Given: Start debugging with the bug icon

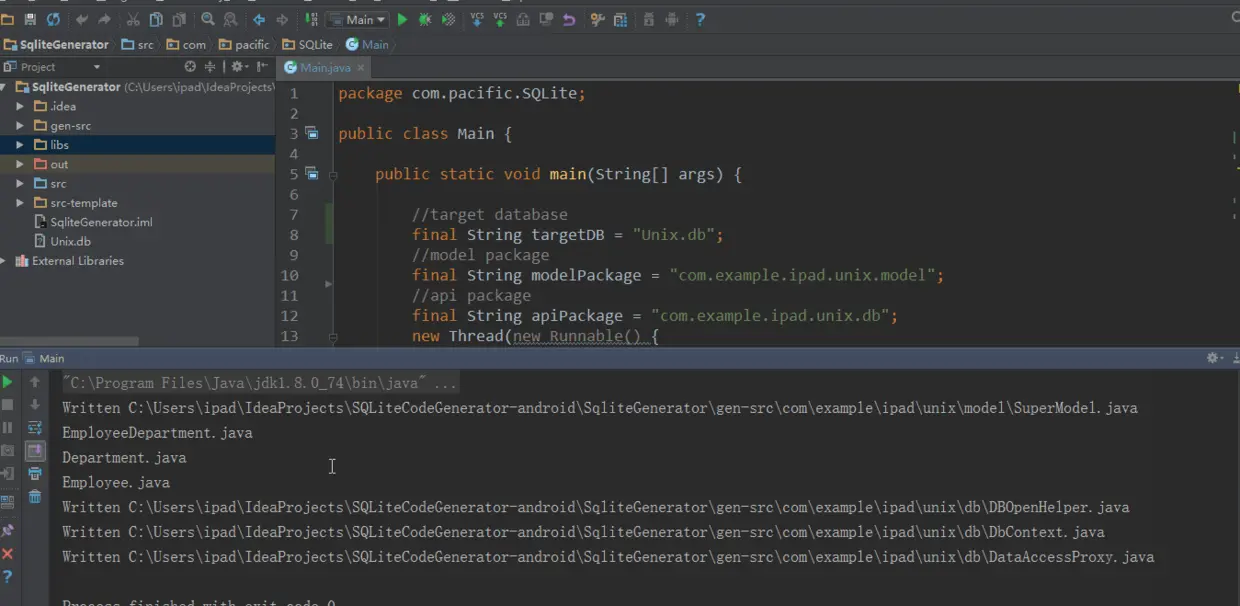Looking at the screenshot, I should [x=425, y=19].
